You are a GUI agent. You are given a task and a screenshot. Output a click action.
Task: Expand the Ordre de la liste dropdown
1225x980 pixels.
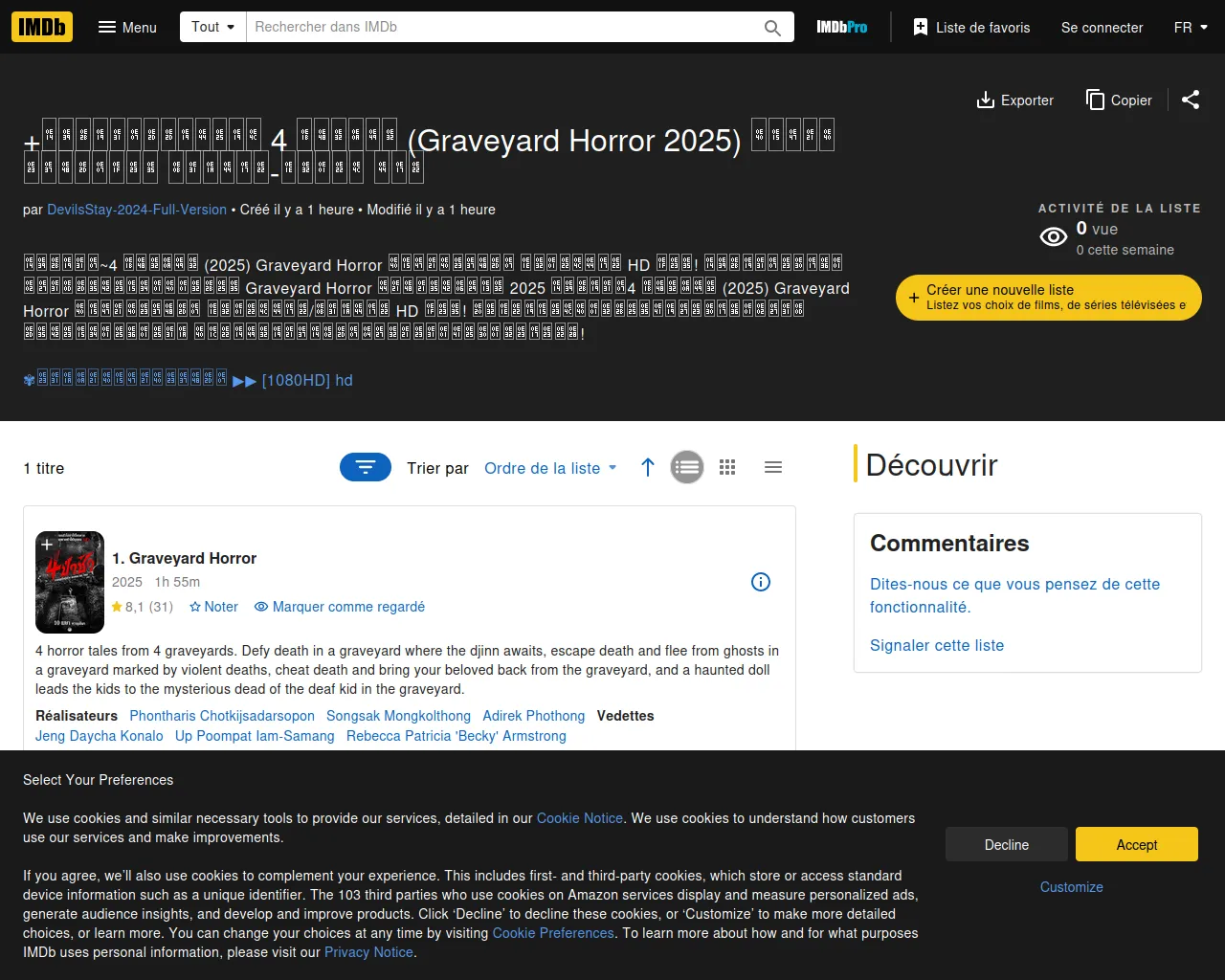[x=550, y=468]
